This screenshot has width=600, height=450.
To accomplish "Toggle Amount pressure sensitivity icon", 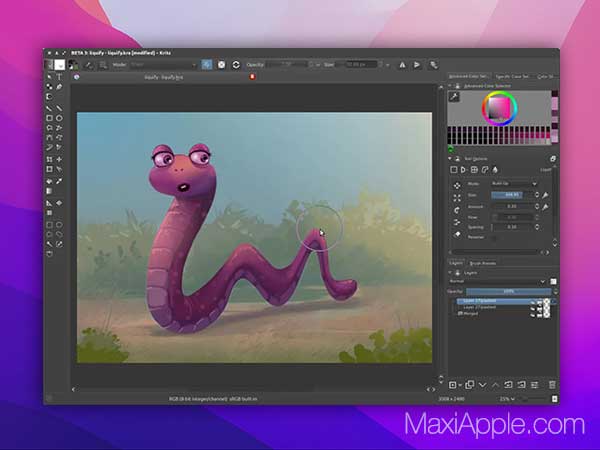I will (545, 207).
